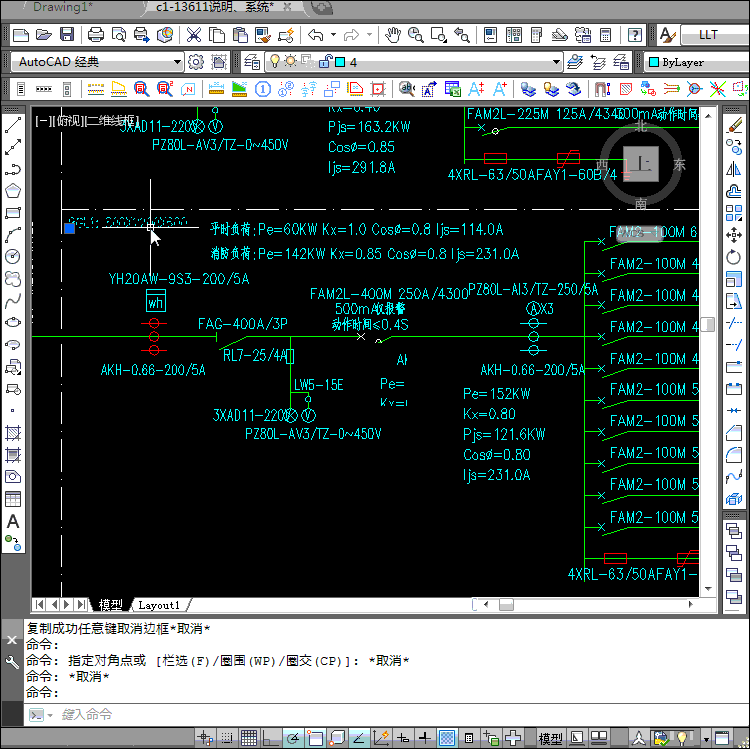This screenshot has width=750, height=749.
Task: Select the Line draw tool
Action: point(13,127)
